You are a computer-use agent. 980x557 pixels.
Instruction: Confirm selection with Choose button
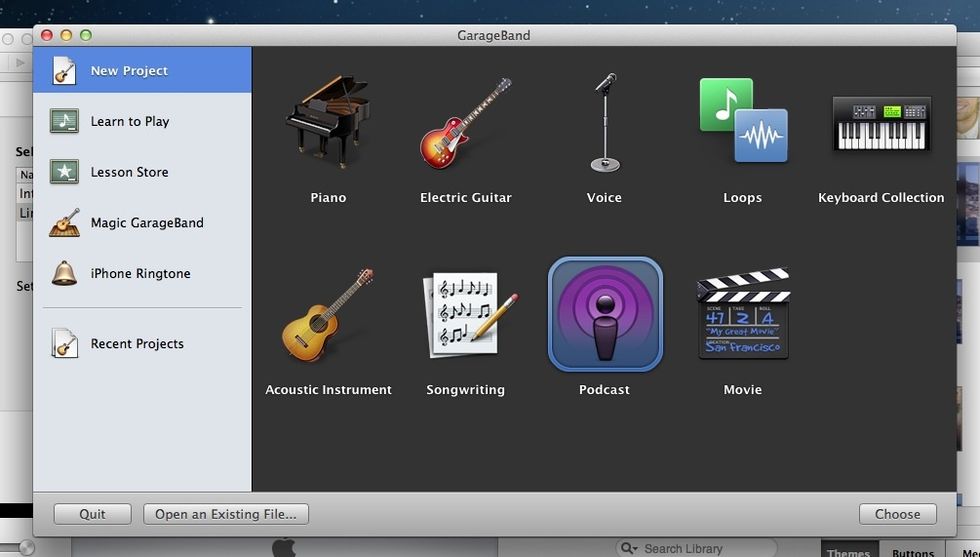pos(897,514)
